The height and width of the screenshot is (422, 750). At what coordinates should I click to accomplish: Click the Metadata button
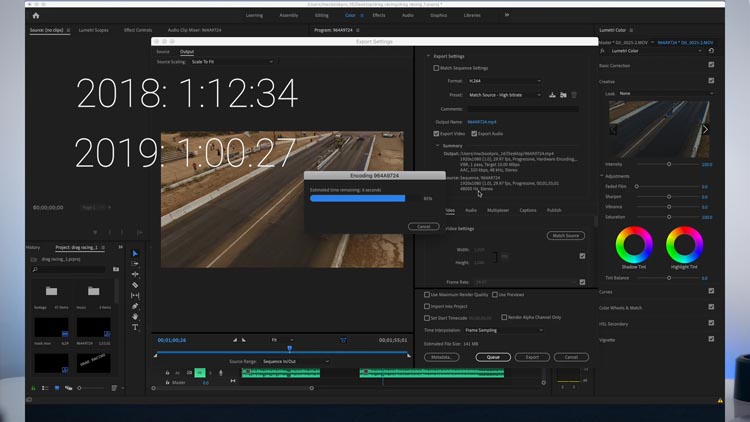(x=441, y=357)
